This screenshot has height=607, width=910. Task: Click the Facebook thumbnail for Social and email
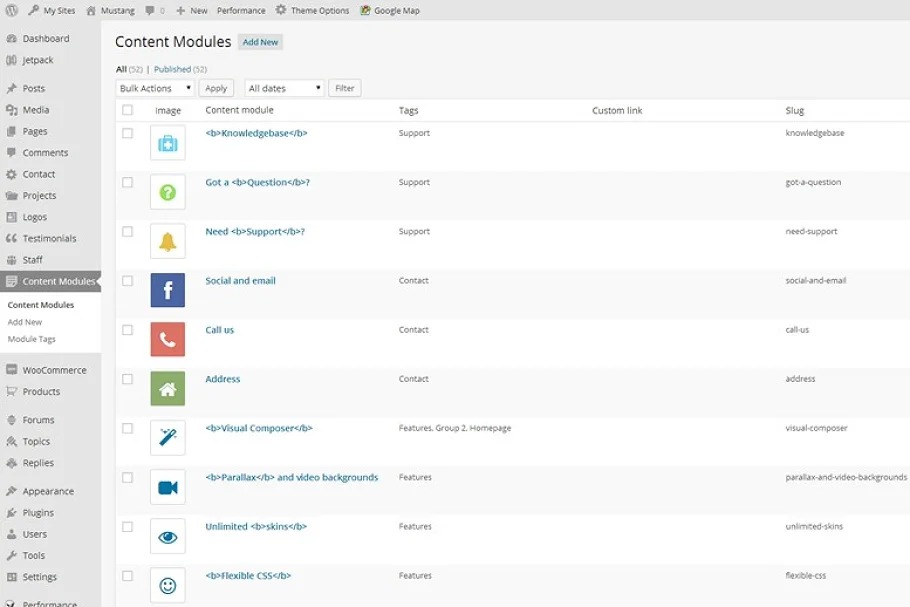pyautogui.click(x=167, y=291)
